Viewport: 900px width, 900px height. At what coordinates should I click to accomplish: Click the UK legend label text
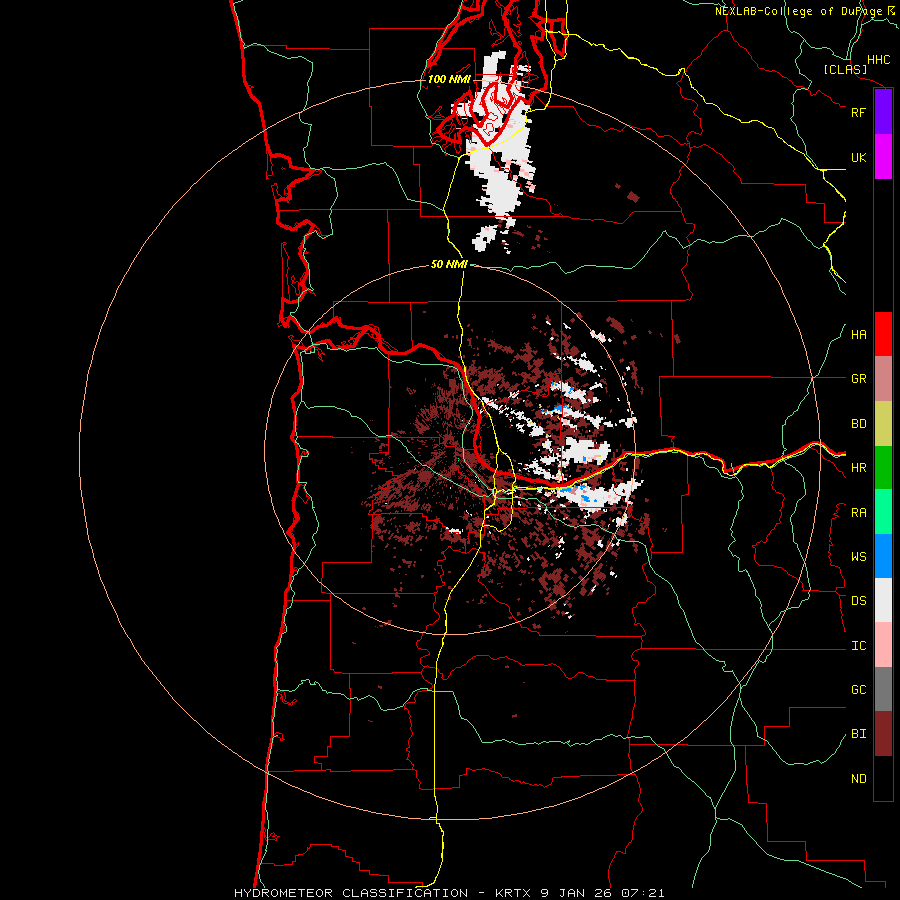click(859, 157)
